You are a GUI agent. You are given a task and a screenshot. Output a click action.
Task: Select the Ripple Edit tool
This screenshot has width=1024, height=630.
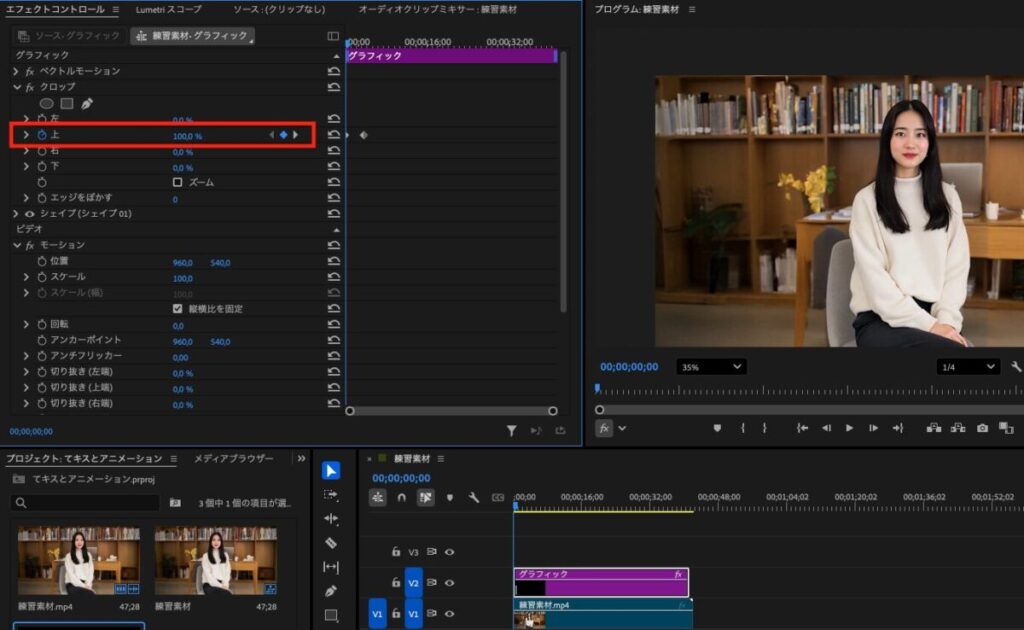point(331,519)
